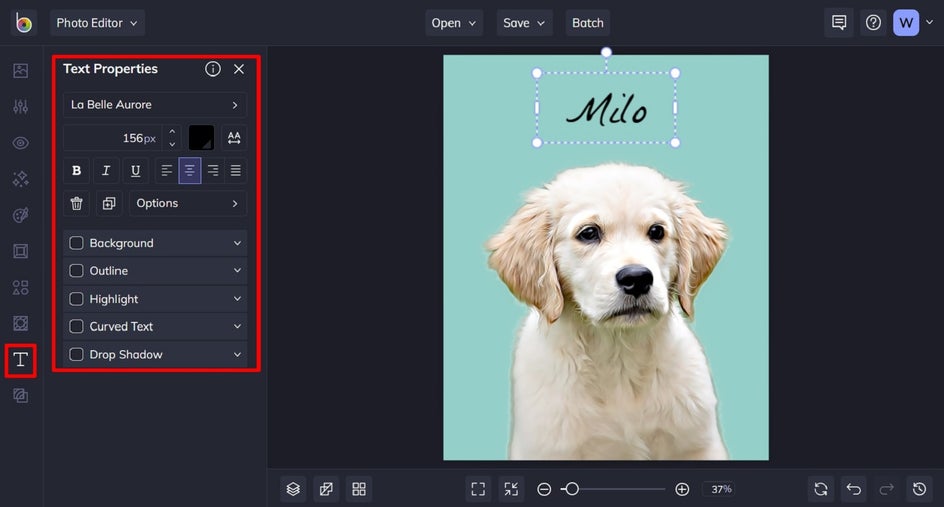The height and width of the screenshot is (507, 944).
Task: Open the Layers panel icon
Action: (x=293, y=489)
